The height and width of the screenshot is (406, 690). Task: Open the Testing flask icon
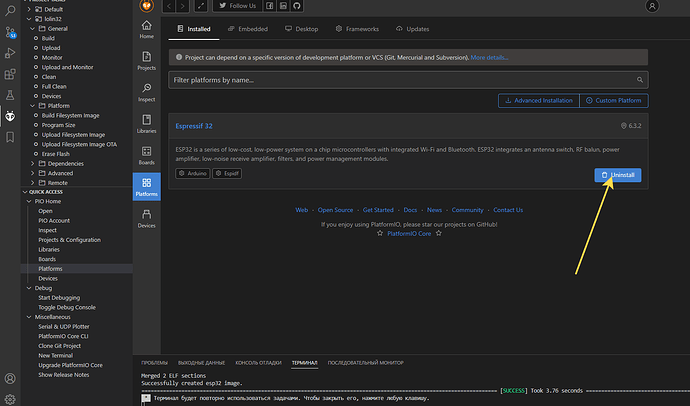[x=10, y=95]
